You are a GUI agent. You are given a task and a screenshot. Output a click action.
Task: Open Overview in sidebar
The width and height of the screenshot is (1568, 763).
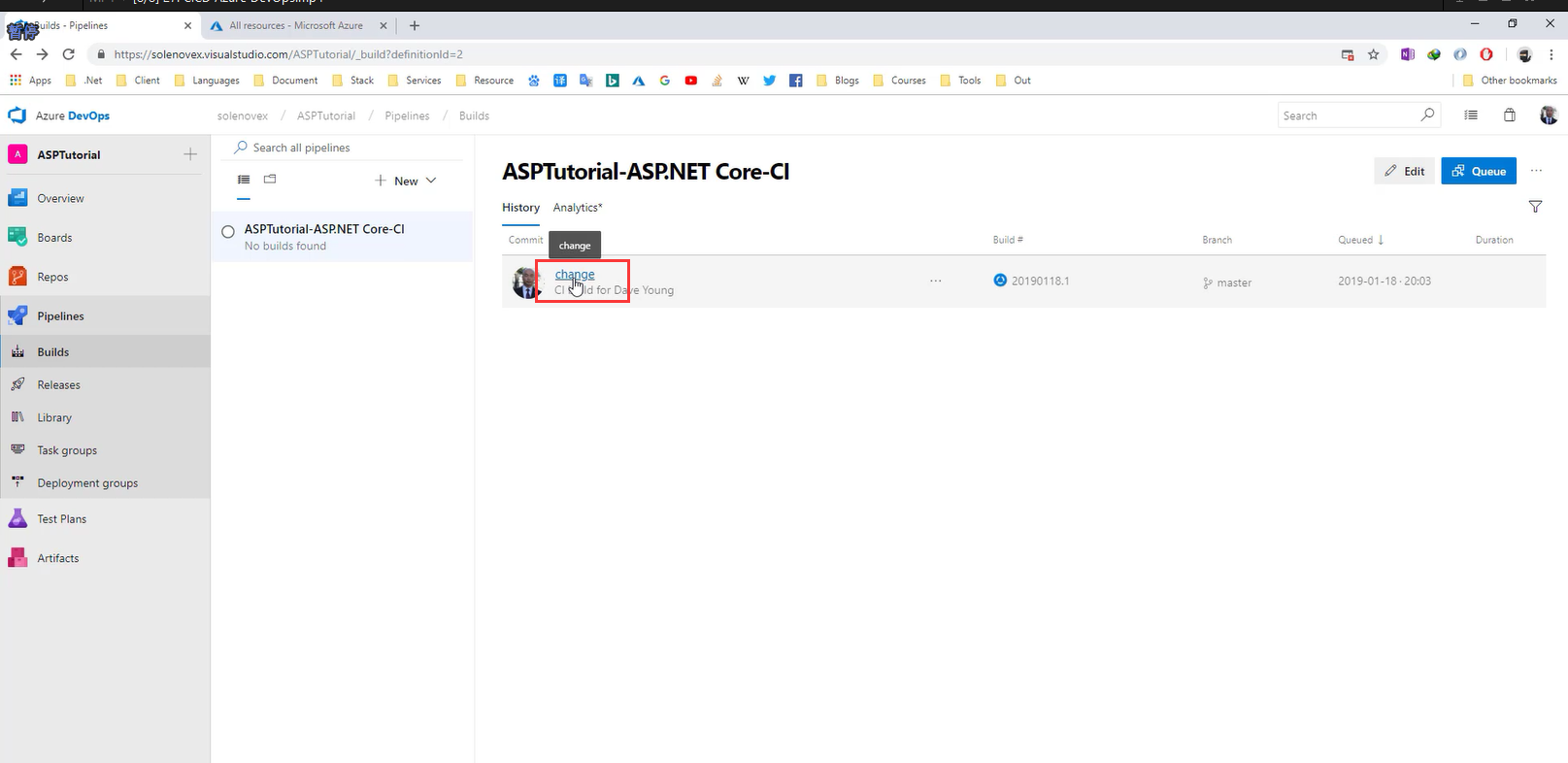click(60, 198)
